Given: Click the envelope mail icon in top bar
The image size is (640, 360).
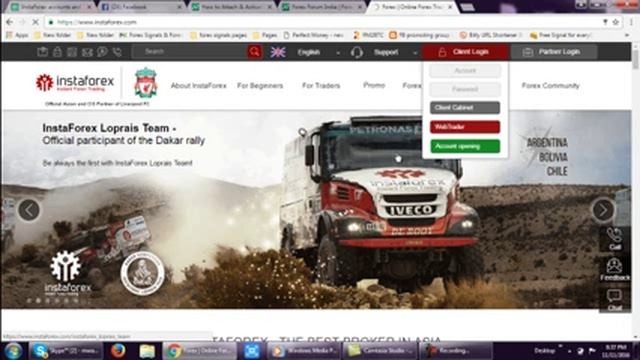Looking at the screenshot, I should (x=87, y=52).
